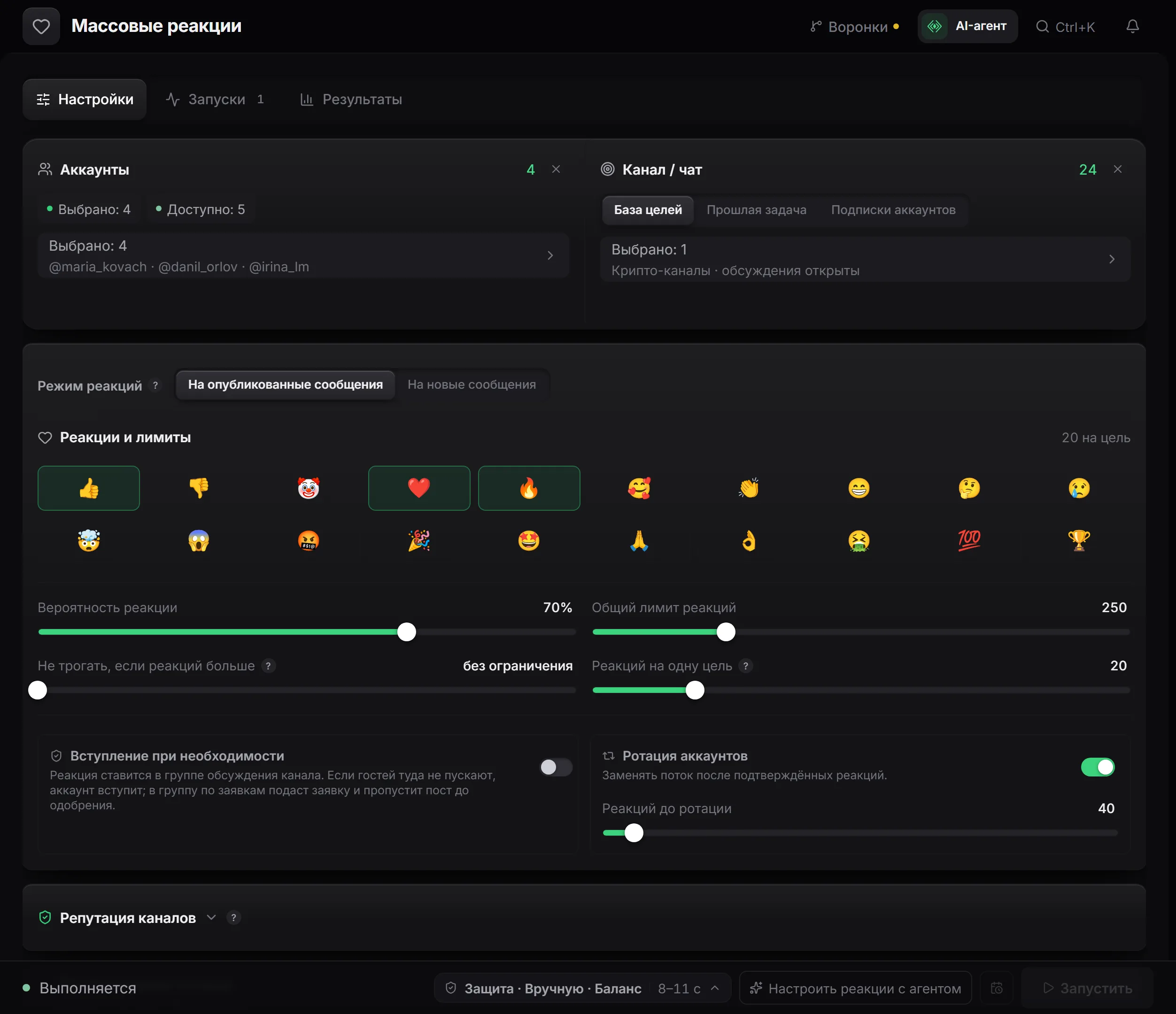Open the AI-агент button
Image resolution: width=1176 pixels, height=1014 pixels.
[x=967, y=26]
